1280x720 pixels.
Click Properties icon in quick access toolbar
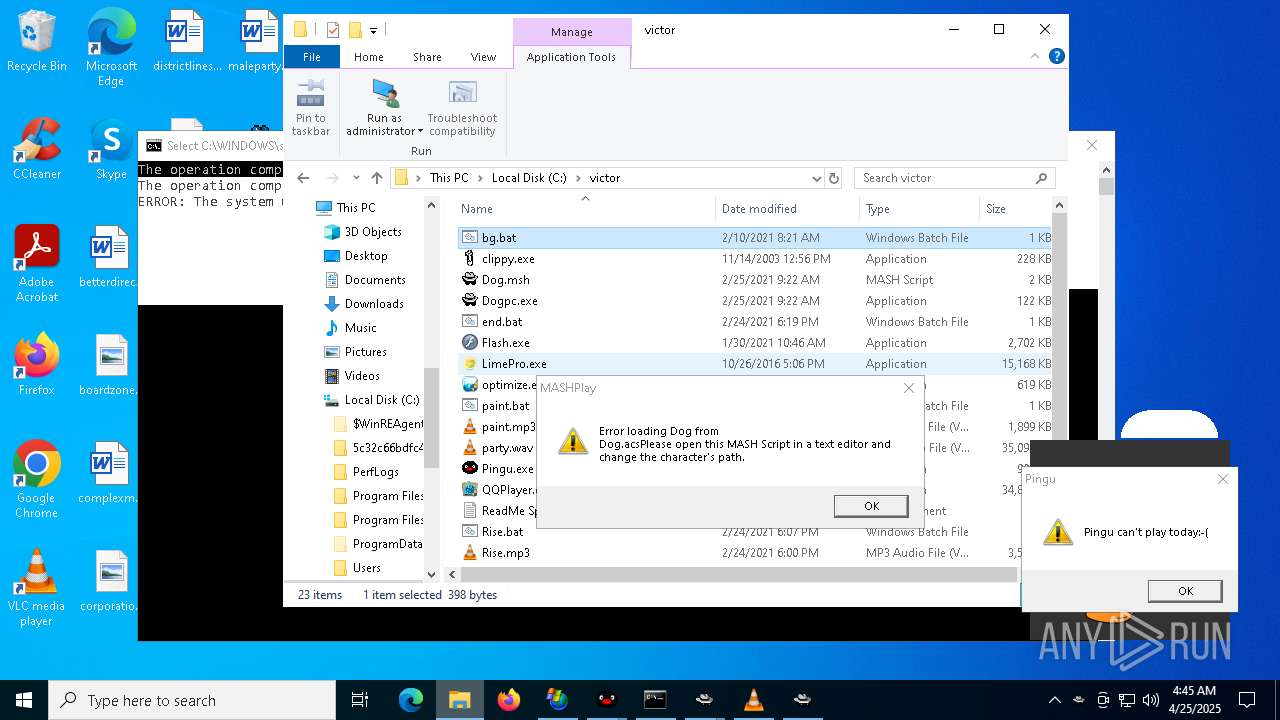[x=333, y=30]
